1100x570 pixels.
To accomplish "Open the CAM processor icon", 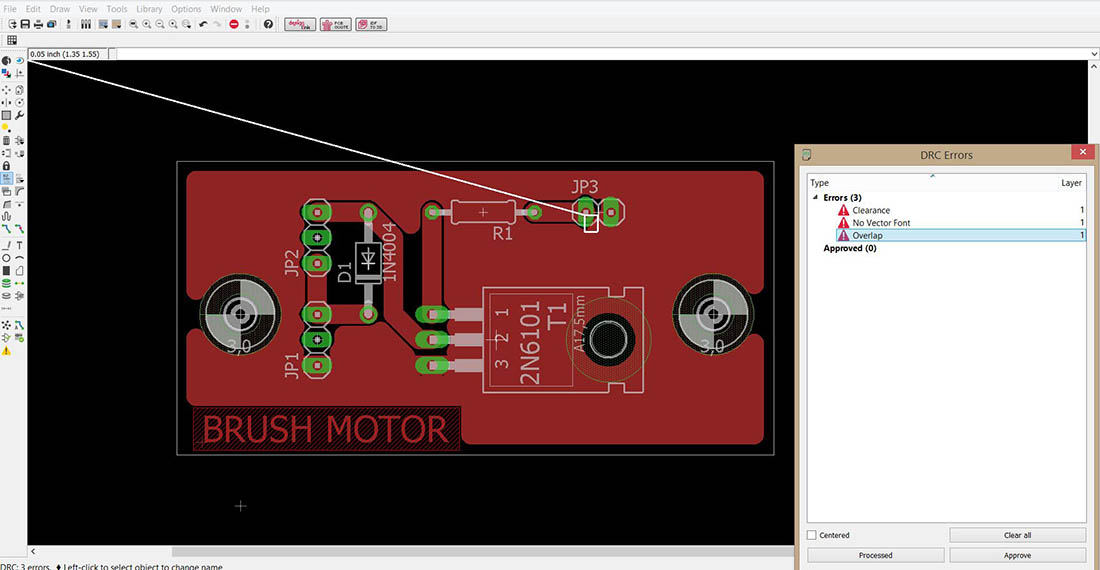I will click(51, 24).
